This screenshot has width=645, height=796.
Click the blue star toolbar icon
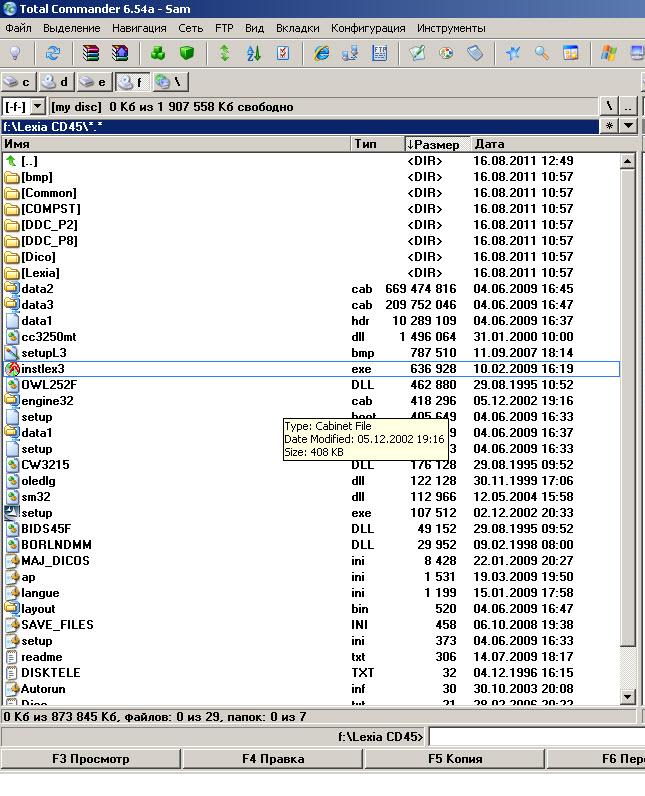[x=513, y=53]
